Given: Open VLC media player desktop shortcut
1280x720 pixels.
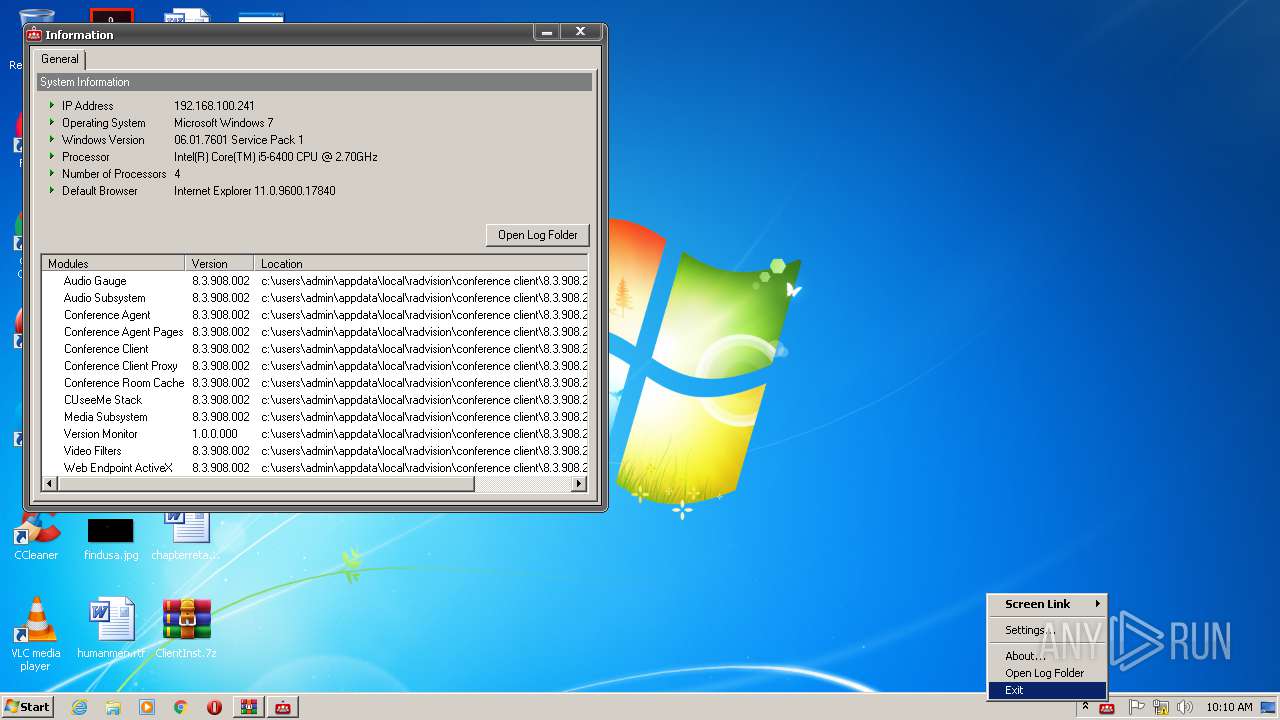Looking at the screenshot, I should tap(36, 633).
